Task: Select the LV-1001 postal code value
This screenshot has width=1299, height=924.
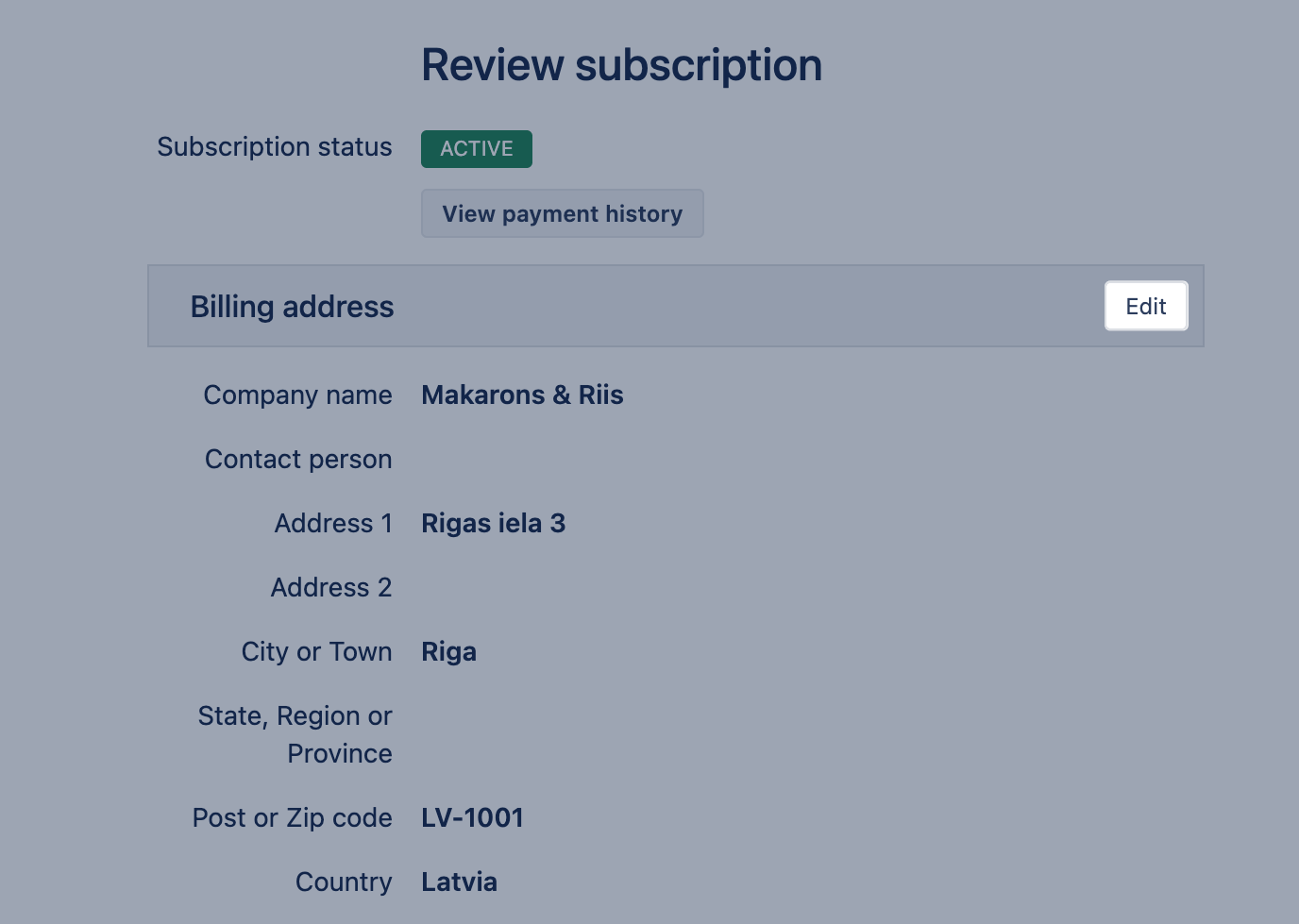Action: [472, 818]
